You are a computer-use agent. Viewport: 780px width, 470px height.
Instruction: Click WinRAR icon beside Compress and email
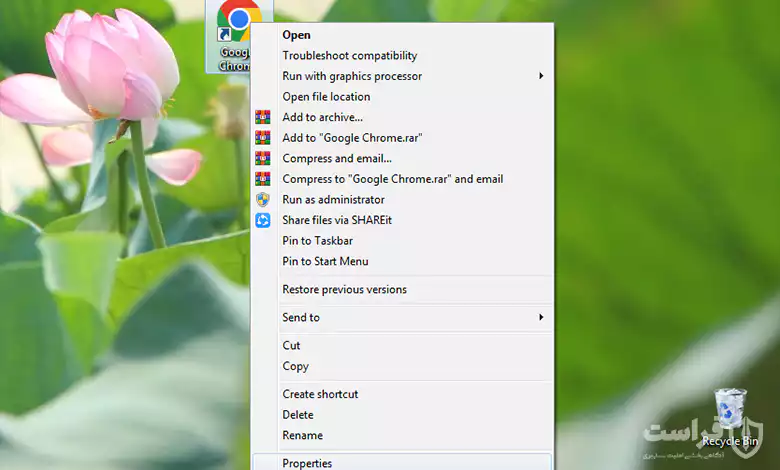(x=263, y=158)
